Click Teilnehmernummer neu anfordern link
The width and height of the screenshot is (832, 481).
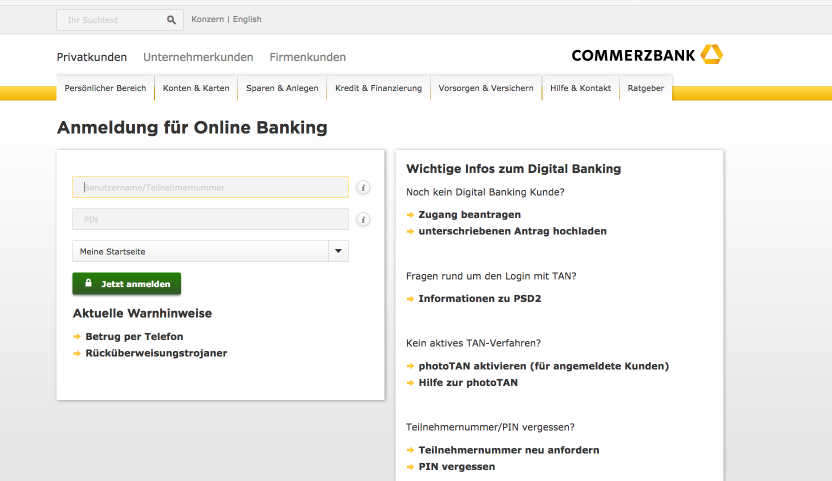pyautogui.click(x=509, y=450)
